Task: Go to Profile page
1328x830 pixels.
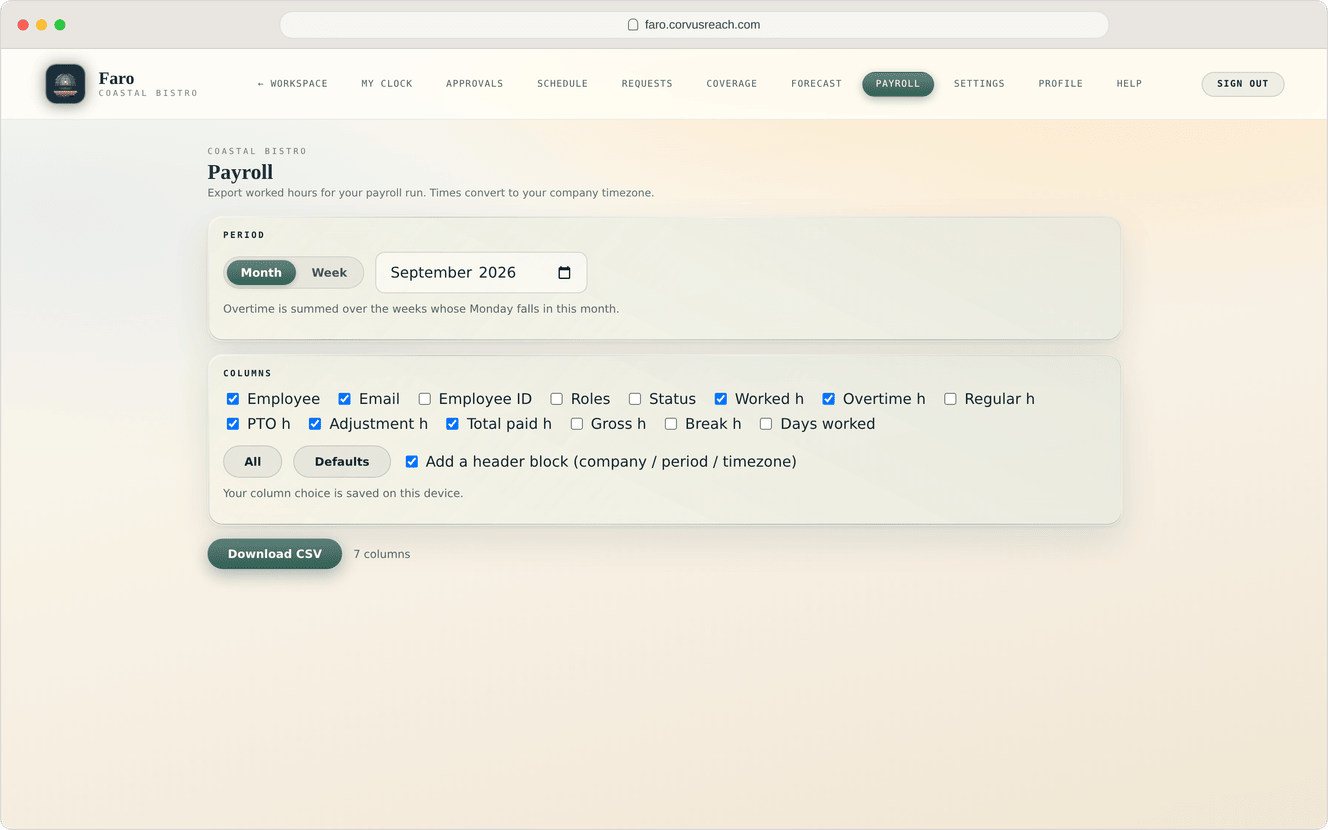Action: [x=1061, y=84]
